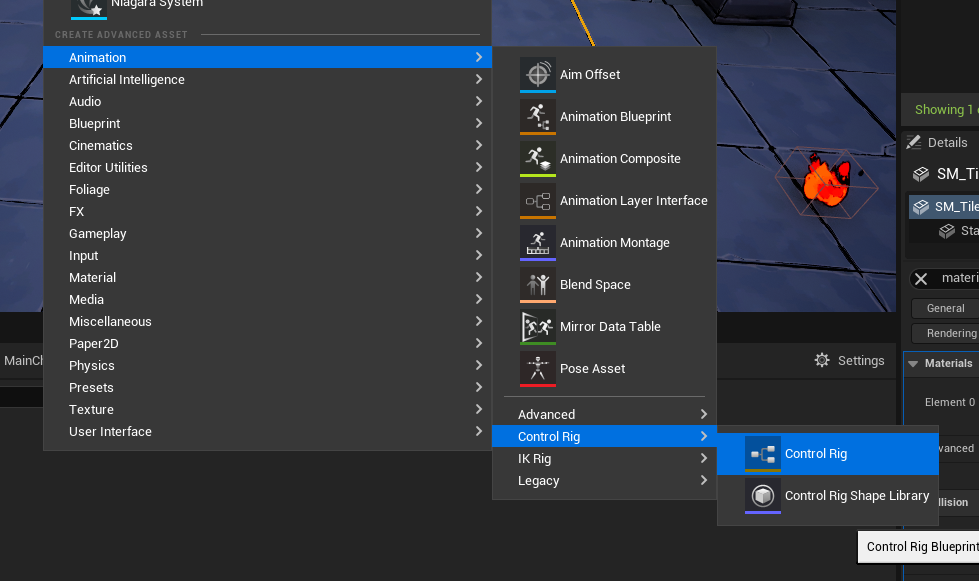Open the Gameplay submenu
The image size is (979, 581).
267,233
